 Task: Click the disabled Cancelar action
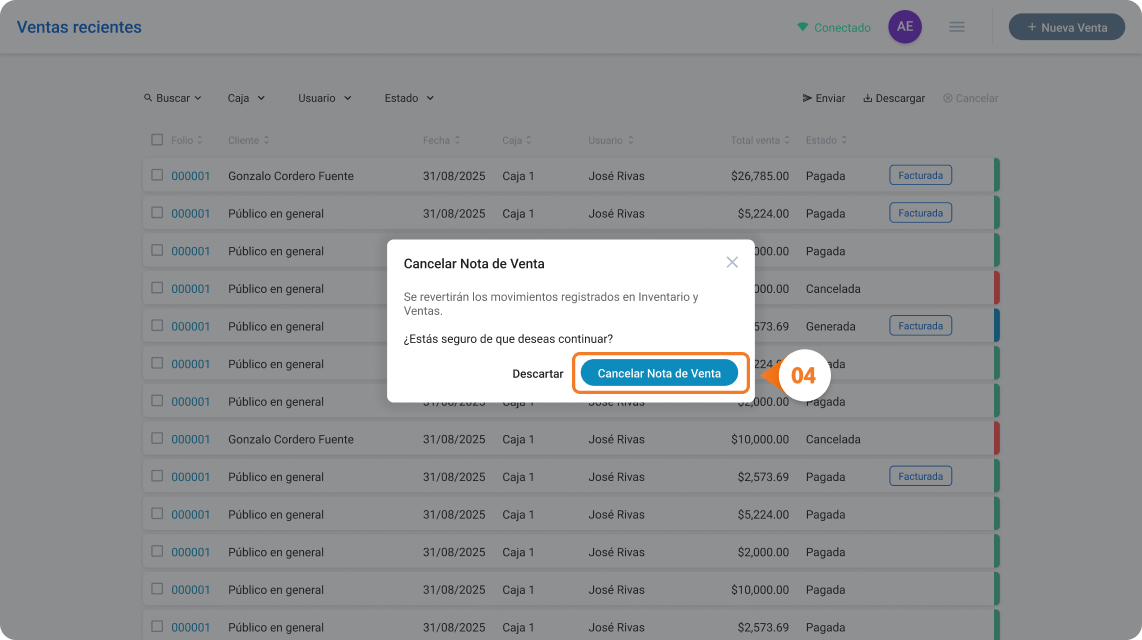970,98
